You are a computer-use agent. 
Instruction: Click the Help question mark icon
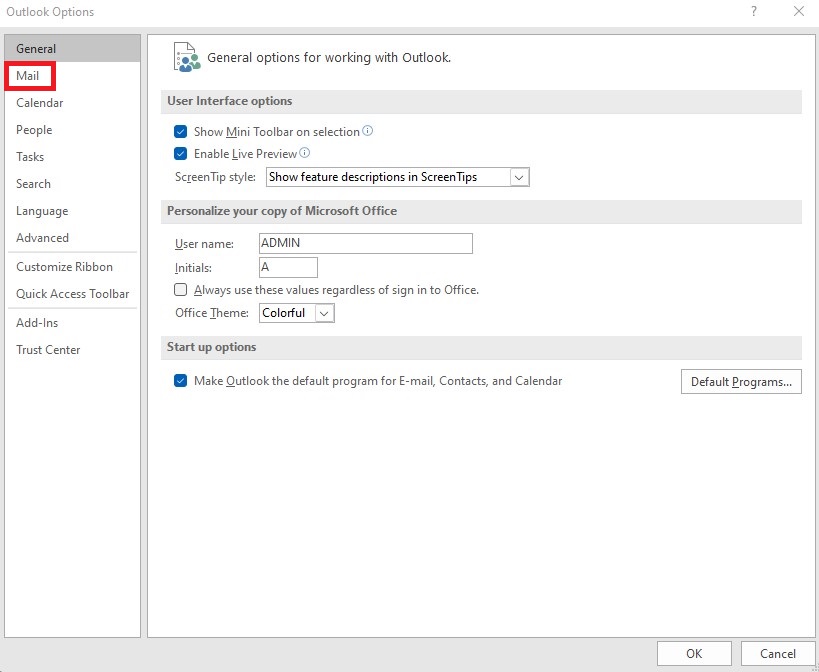pos(753,12)
